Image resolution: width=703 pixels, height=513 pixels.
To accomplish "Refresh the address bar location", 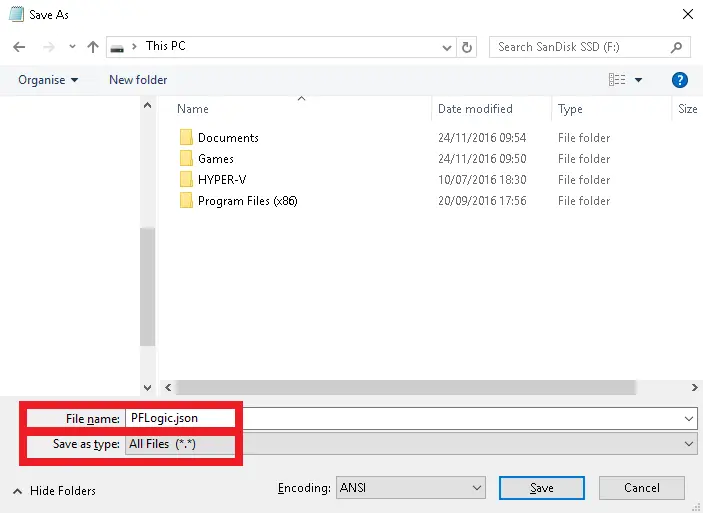I will (x=467, y=47).
